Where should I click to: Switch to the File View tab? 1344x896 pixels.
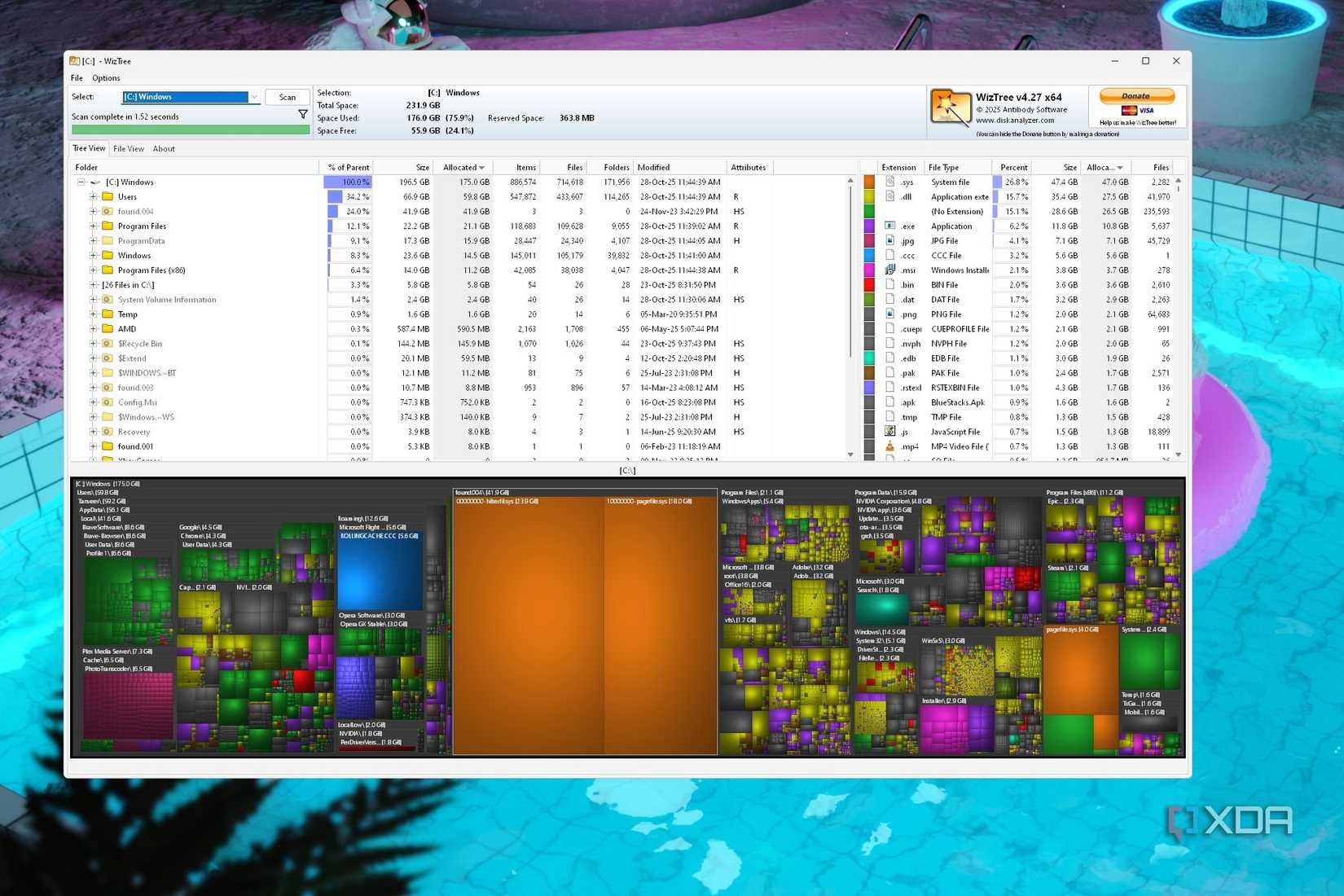pyautogui.click(x=128, y=148)
